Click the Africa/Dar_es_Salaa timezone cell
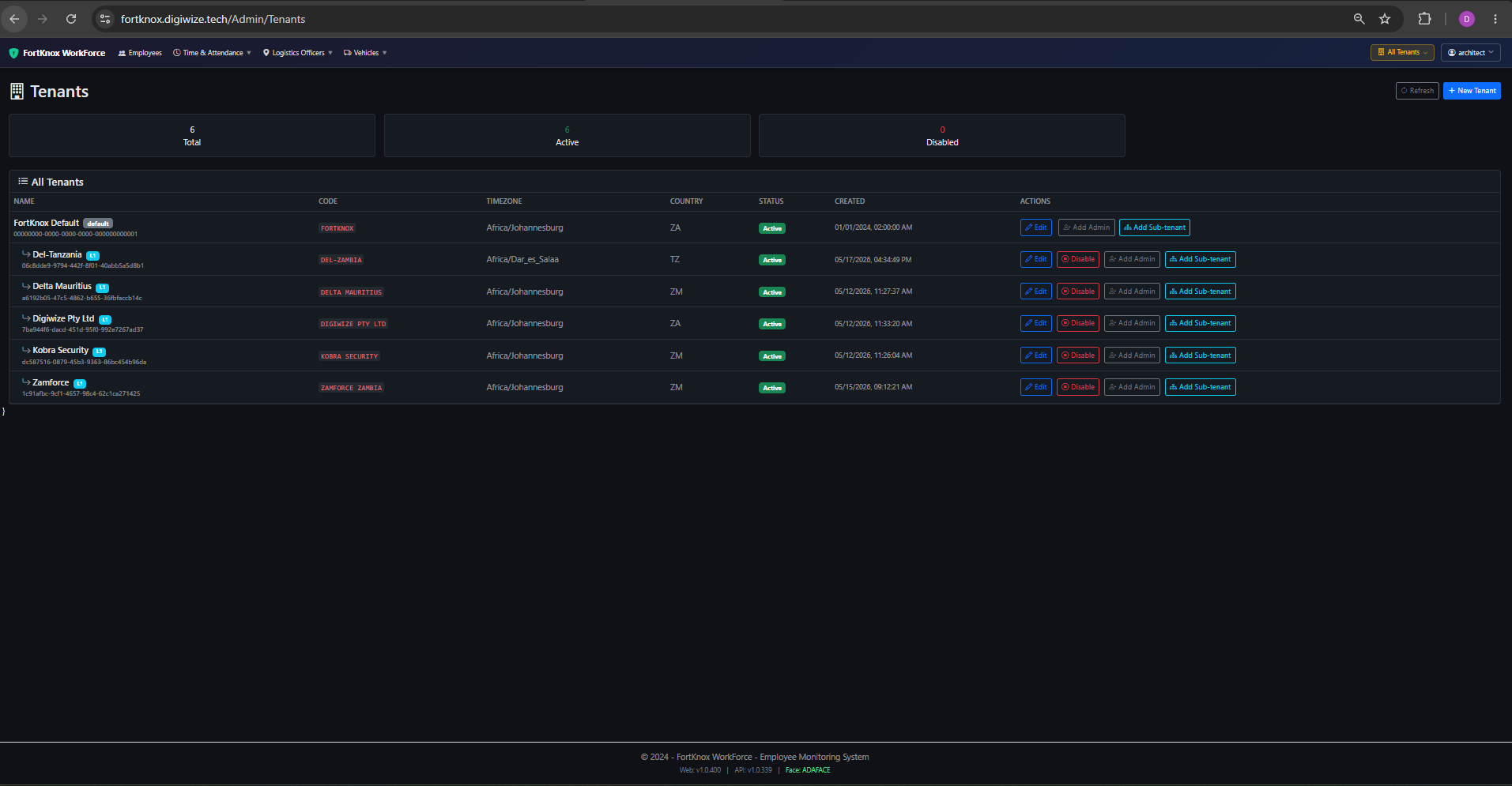1512x786 pixels. click(522, 259)
